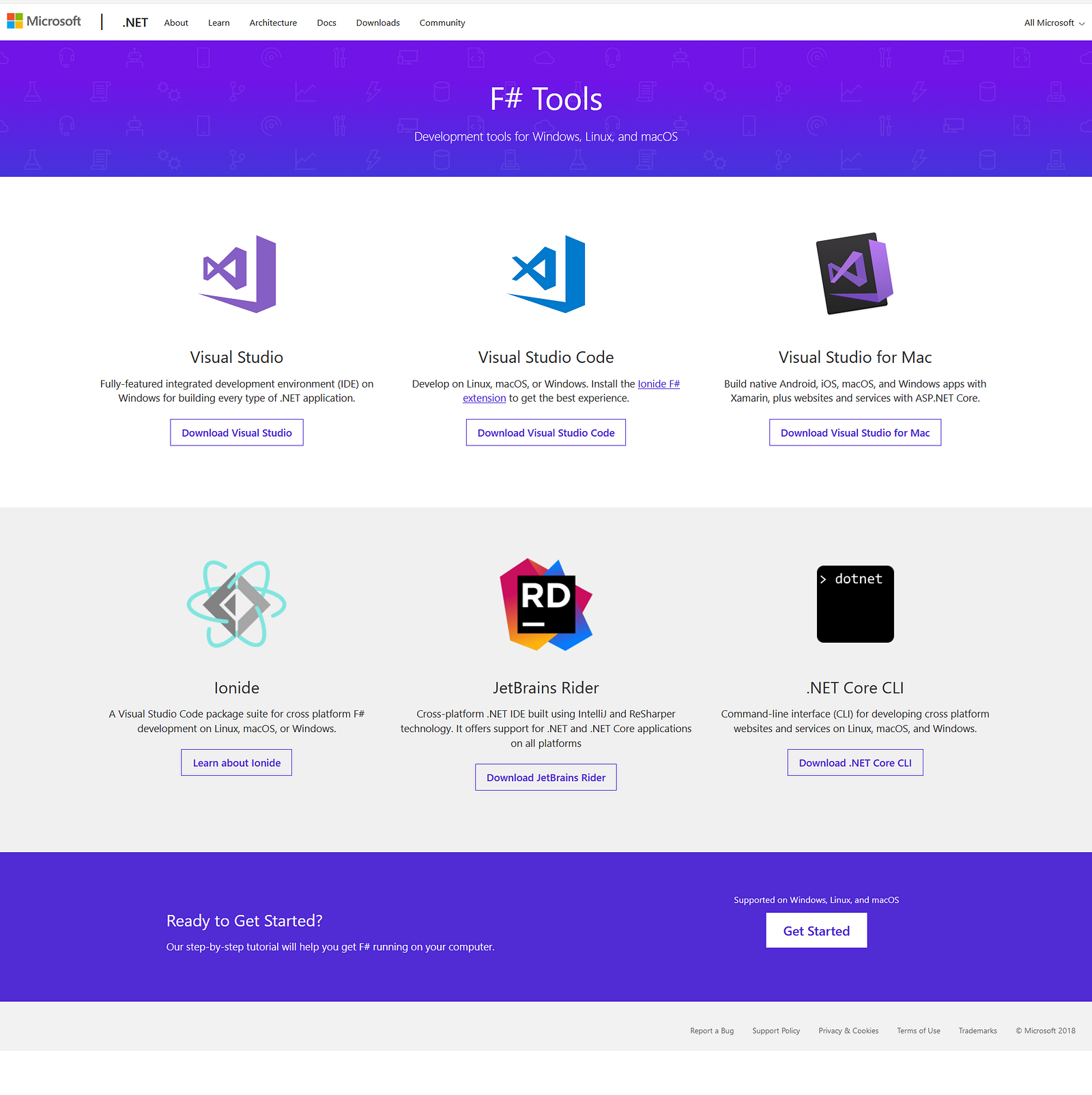Viewport: 1092px width, 1095px height.
Task: Click the Learn about Ionide button
Action: pos(237,763)
